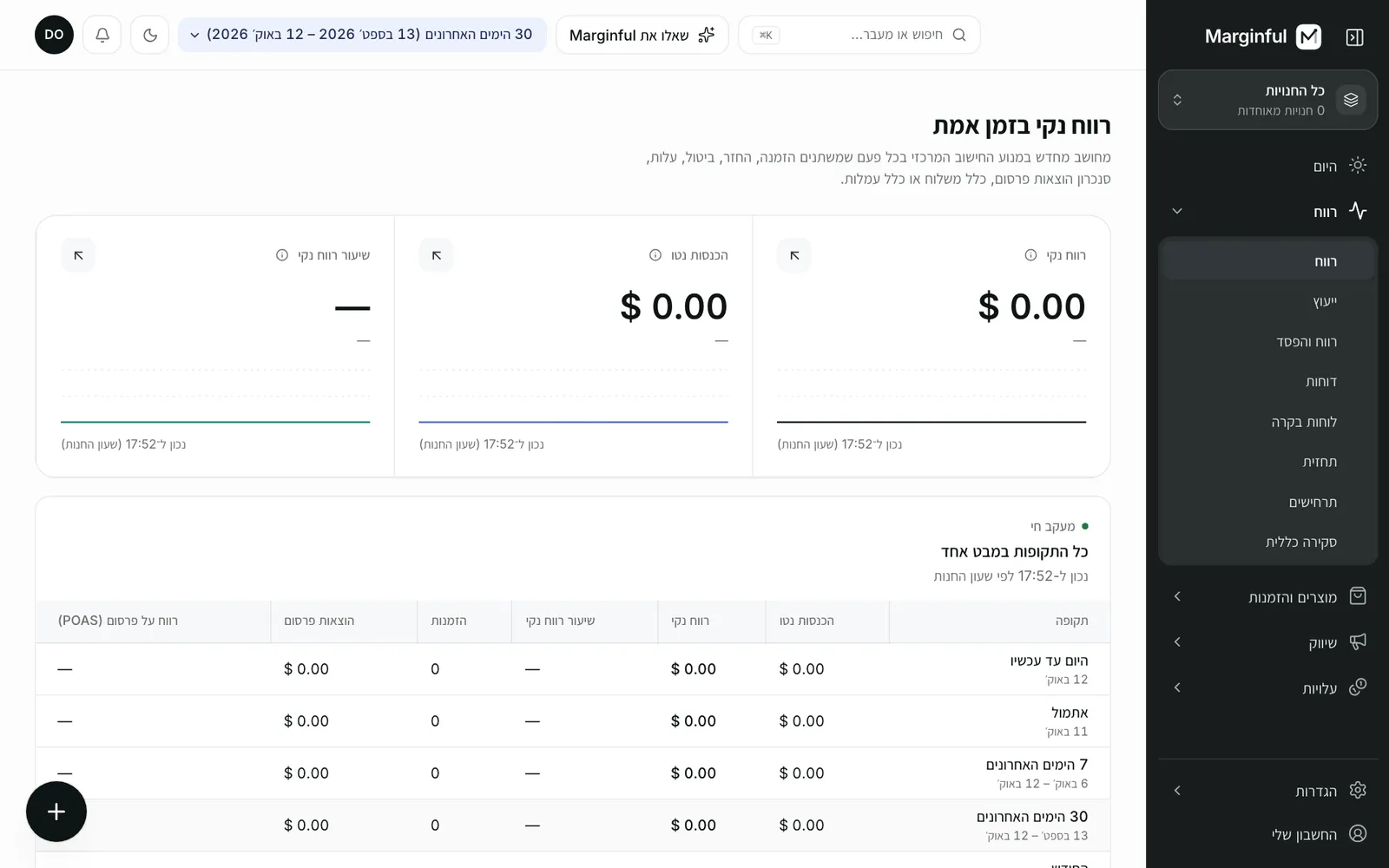Click the עלויות coins icon
Viewport: 1389px width, 868px height.
(1358, 687)
